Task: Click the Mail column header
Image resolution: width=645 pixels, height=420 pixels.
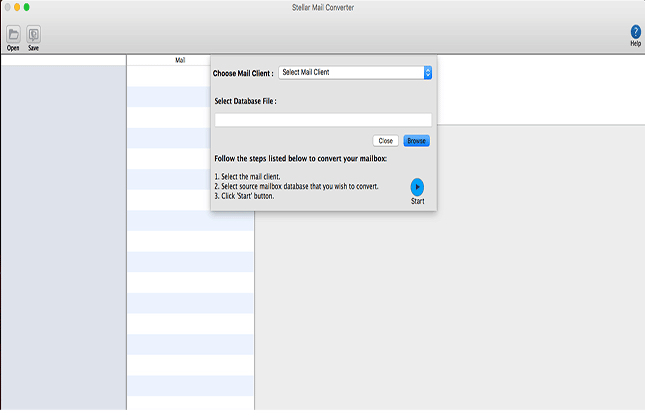Action: tap(180, 60)
